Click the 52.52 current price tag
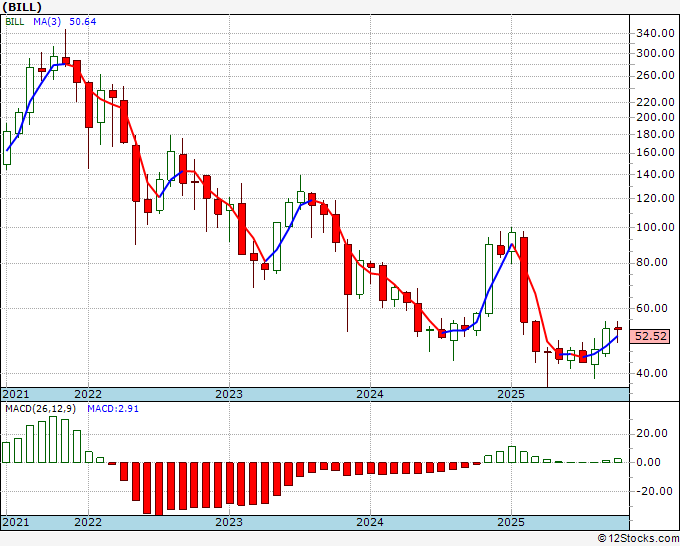This screenshot has width=680, height=546. click(x=650, y=336)
